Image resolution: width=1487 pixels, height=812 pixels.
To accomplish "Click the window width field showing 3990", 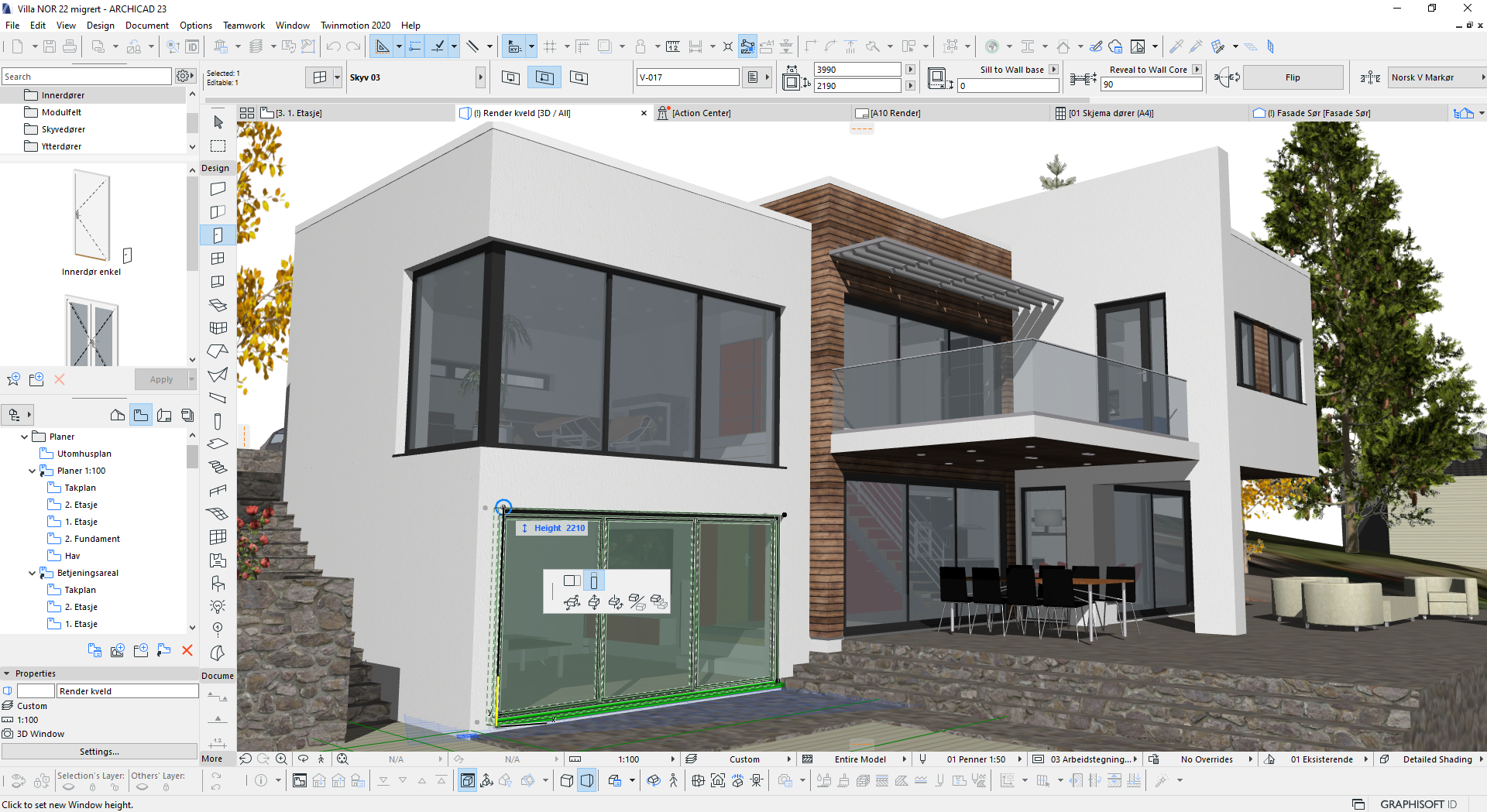I will pos(857,70).
